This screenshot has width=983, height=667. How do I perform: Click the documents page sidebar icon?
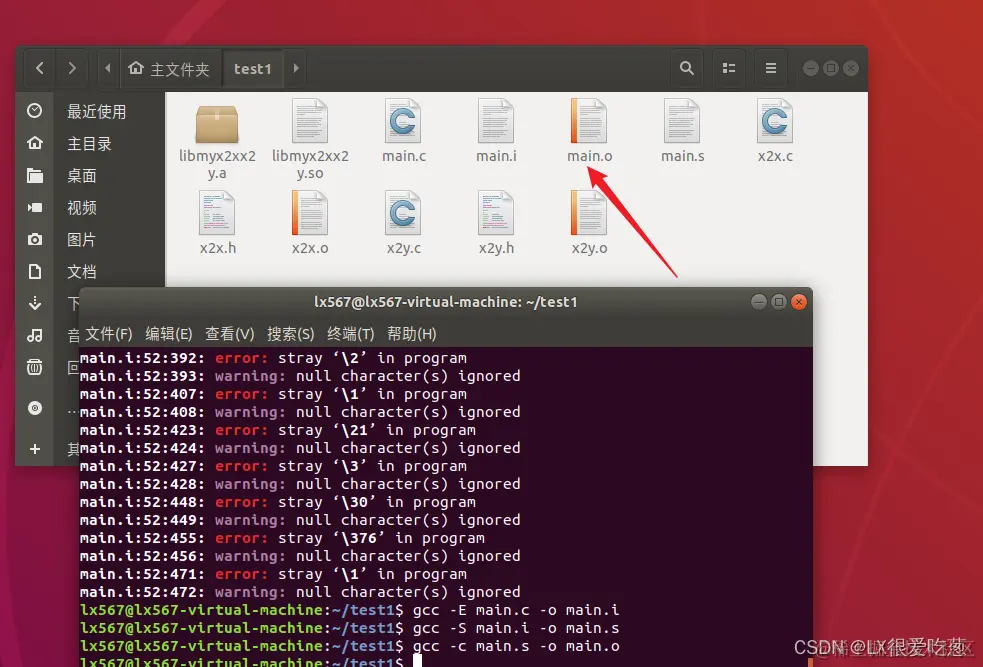click(x=34, y=271)
